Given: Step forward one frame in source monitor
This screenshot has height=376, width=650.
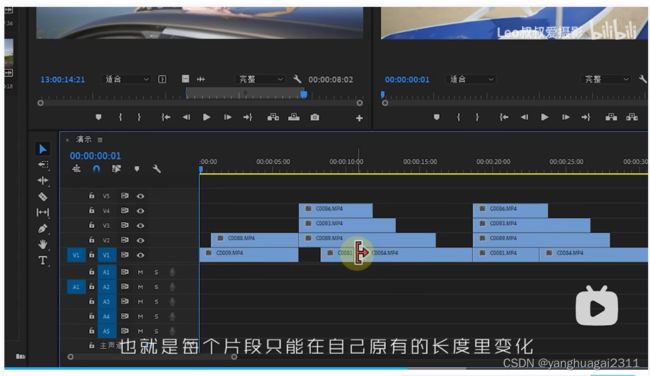Looking at the screenshot, I should coord(228,117).
